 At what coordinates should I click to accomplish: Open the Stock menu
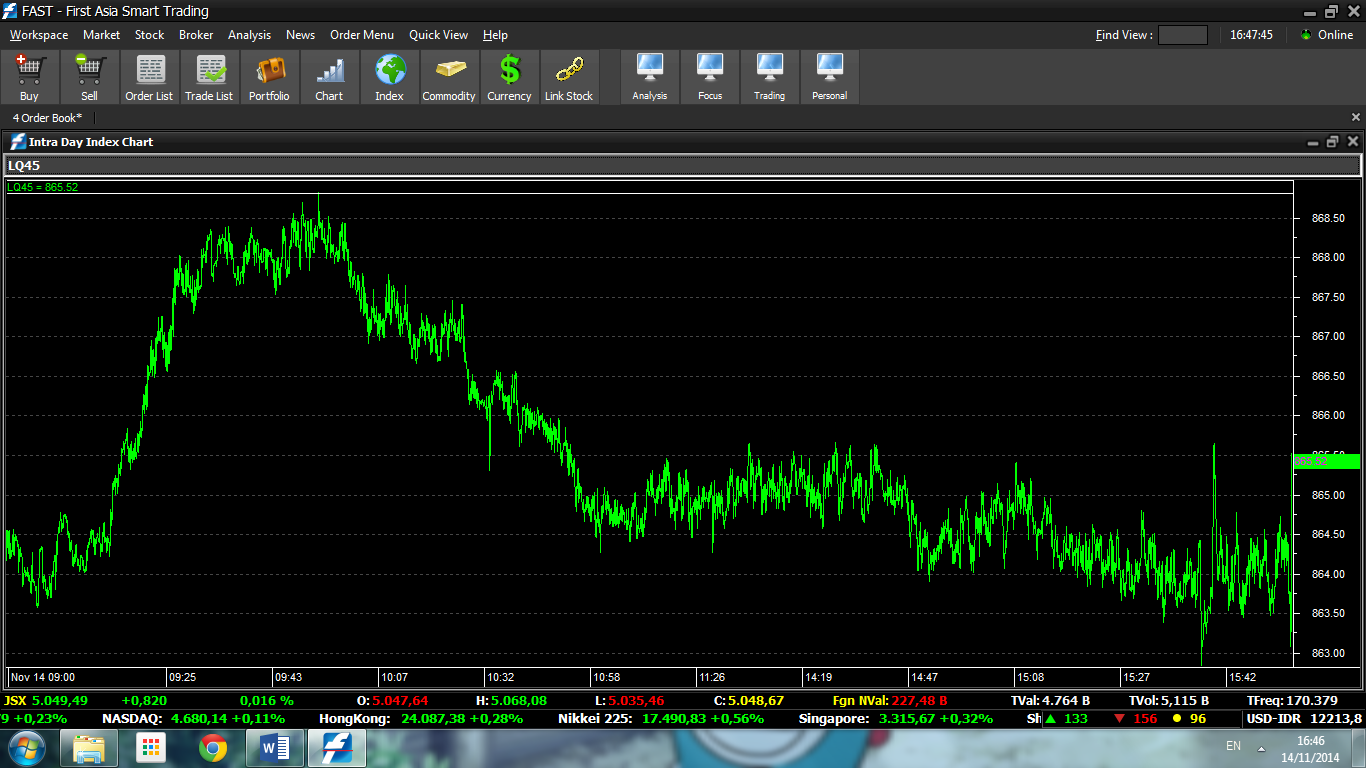149,35
